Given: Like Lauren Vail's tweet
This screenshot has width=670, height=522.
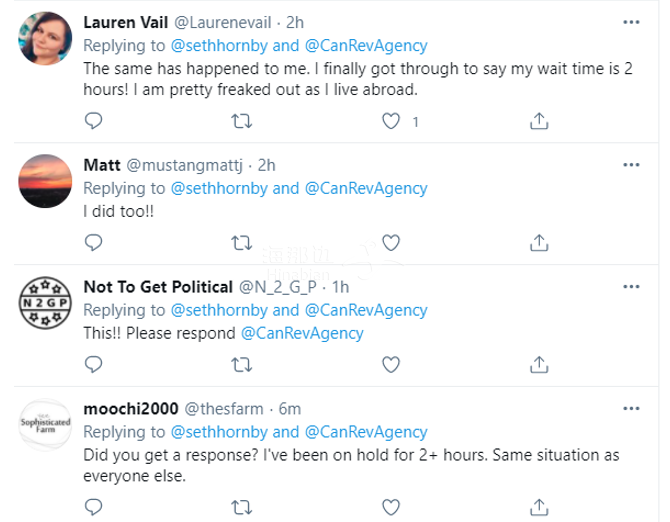Looking at the screenshot, I should pyautogui.click(x=392, y=121).
